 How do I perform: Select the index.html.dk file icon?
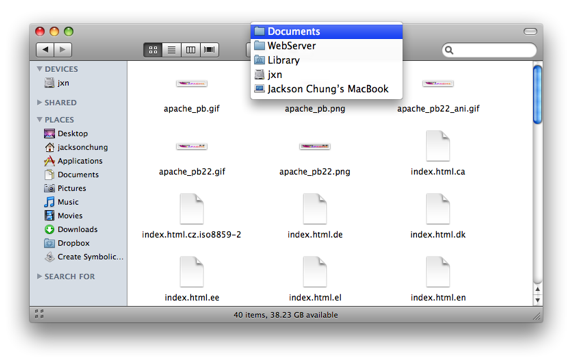438,209
